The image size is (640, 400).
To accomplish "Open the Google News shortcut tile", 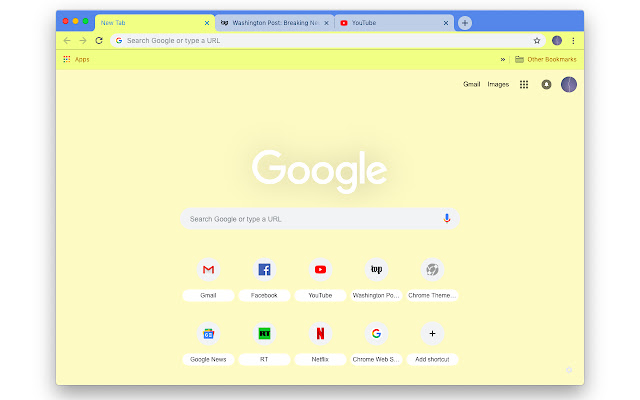I will click(208, 344).
